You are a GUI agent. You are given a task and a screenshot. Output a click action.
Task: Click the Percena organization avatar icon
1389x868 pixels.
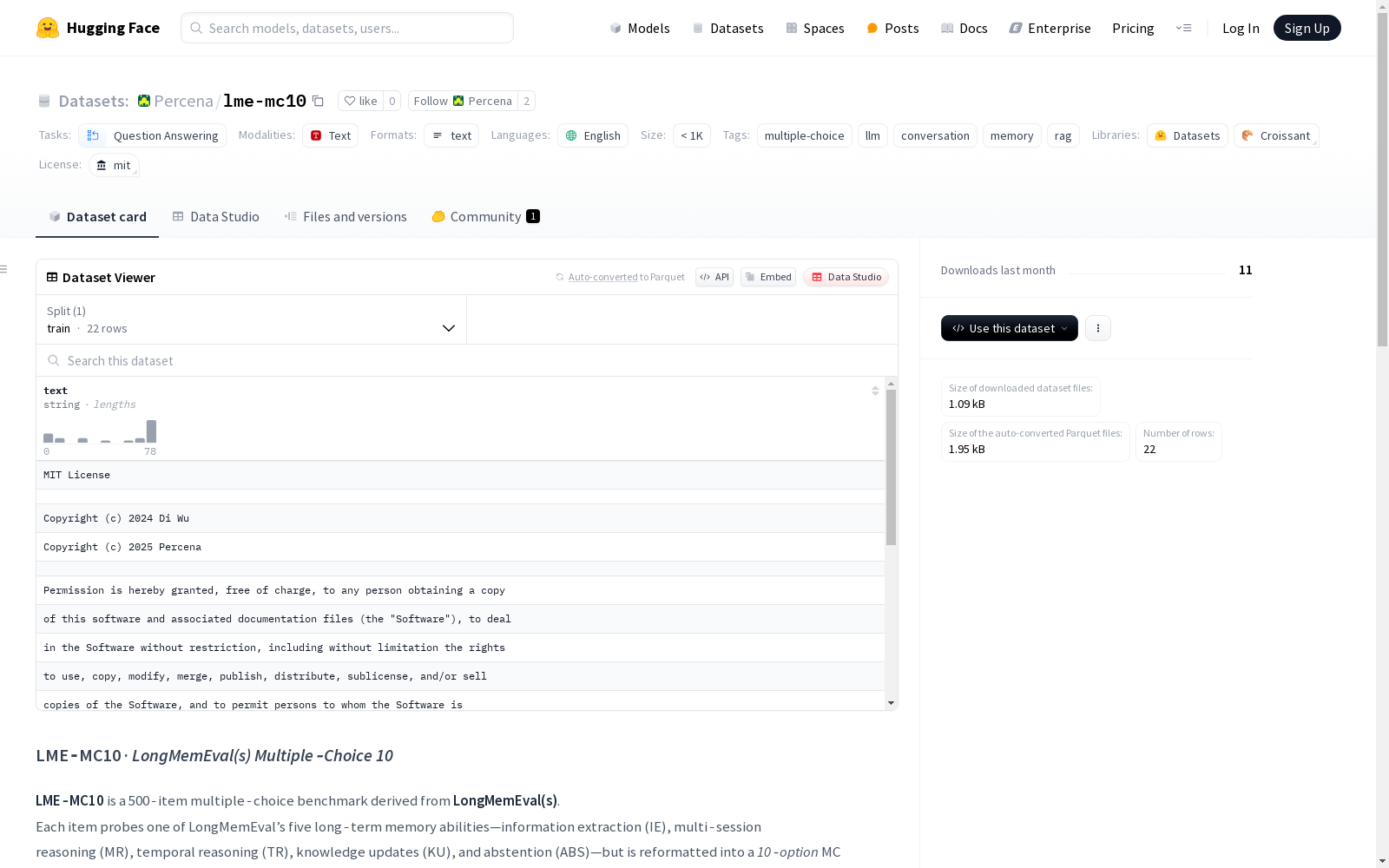coord(144,101)
